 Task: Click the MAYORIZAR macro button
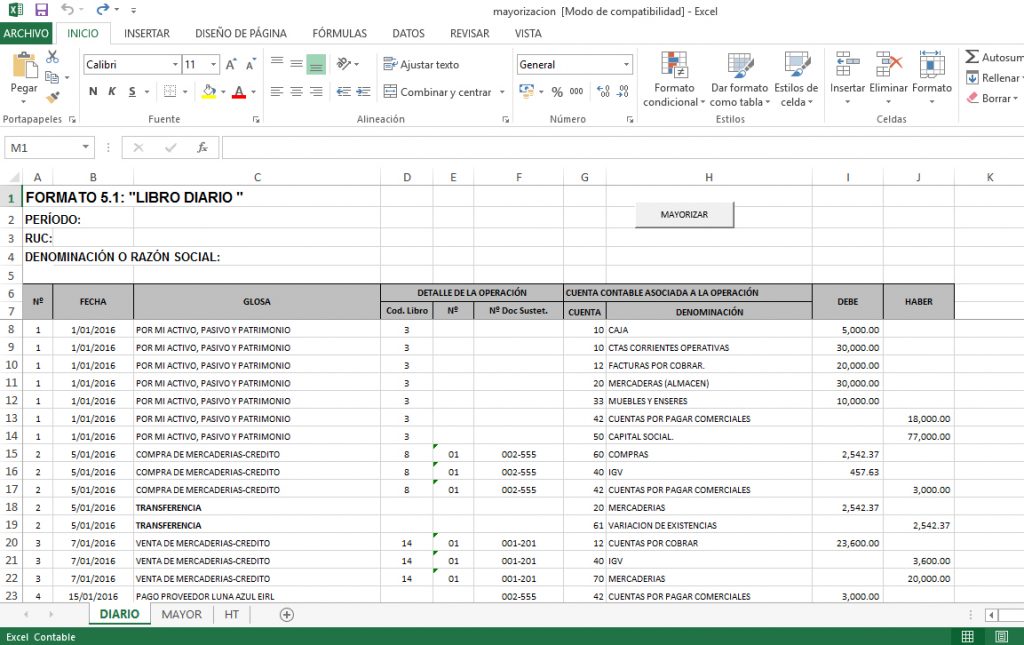[684, 214]
